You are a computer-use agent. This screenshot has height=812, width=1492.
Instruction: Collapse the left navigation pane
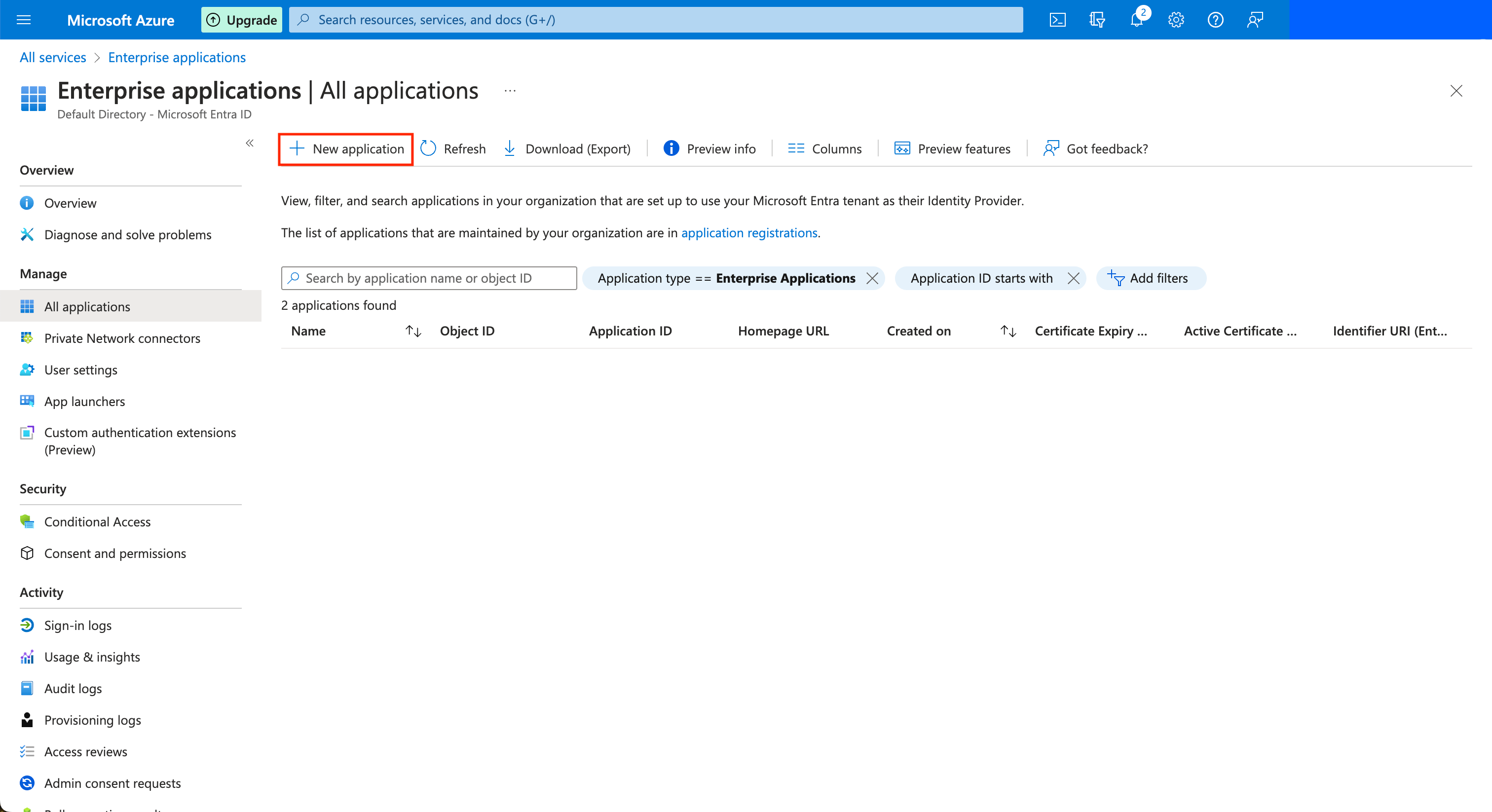(250, 143)
